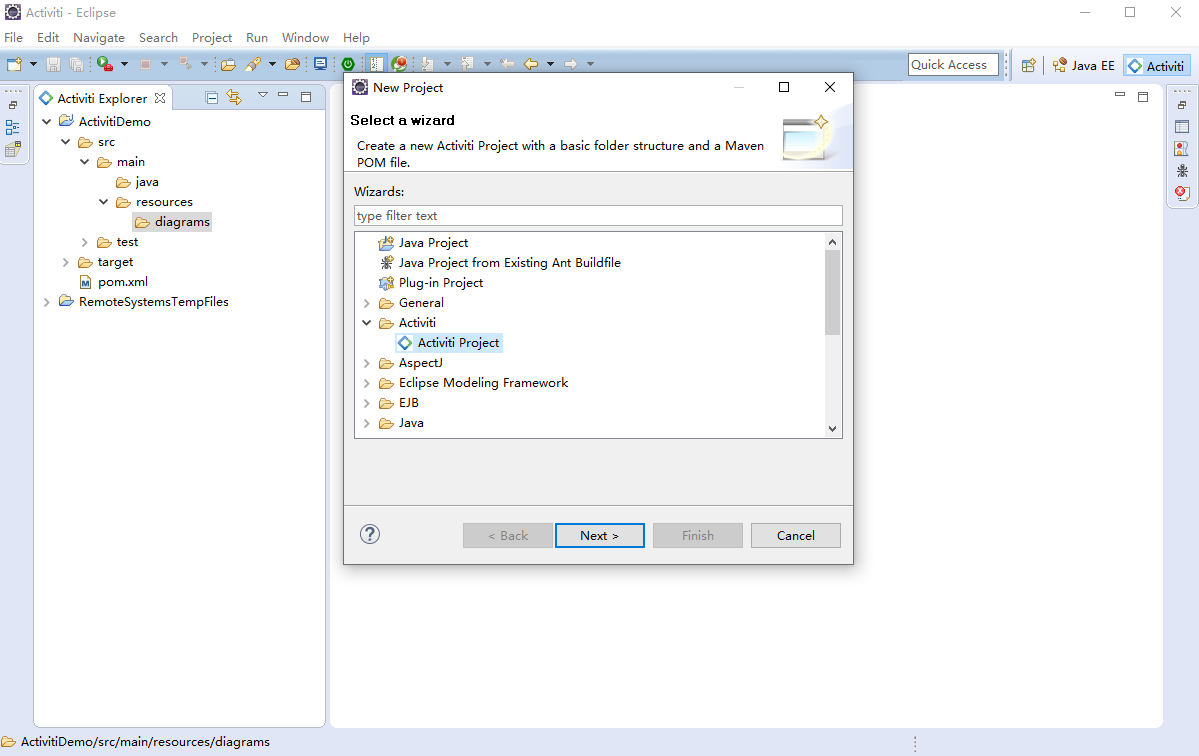The image size is (1199, 756).
Task: Click the Save disk toolbar icon
Action: [53, 64]
